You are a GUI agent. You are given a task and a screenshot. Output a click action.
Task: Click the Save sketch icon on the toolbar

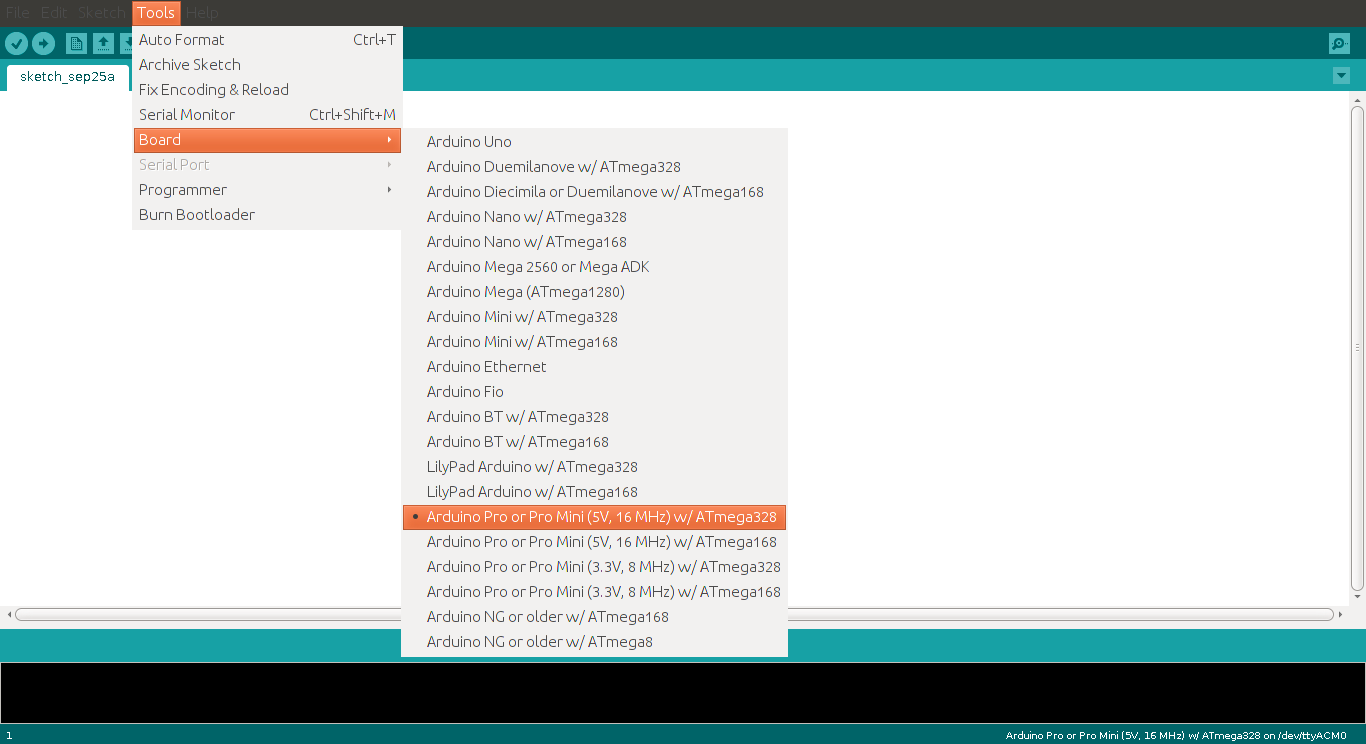(x=128, y=44)
